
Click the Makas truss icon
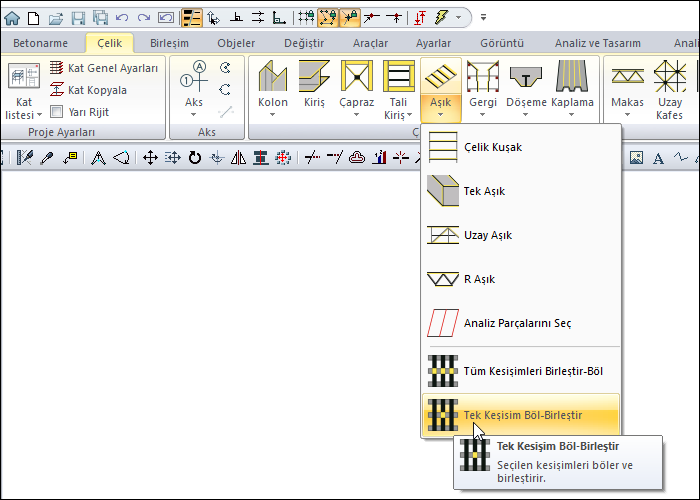coord(627,78)
